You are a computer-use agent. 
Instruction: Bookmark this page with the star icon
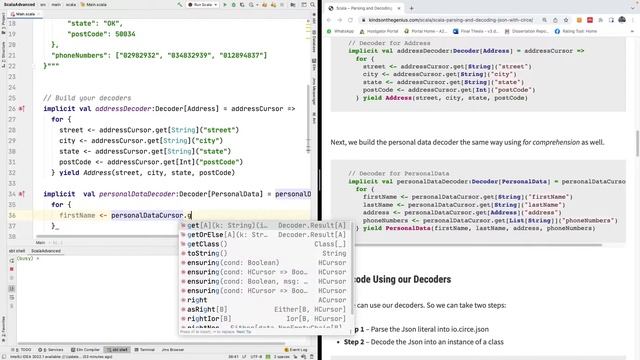tap(566, 20)
